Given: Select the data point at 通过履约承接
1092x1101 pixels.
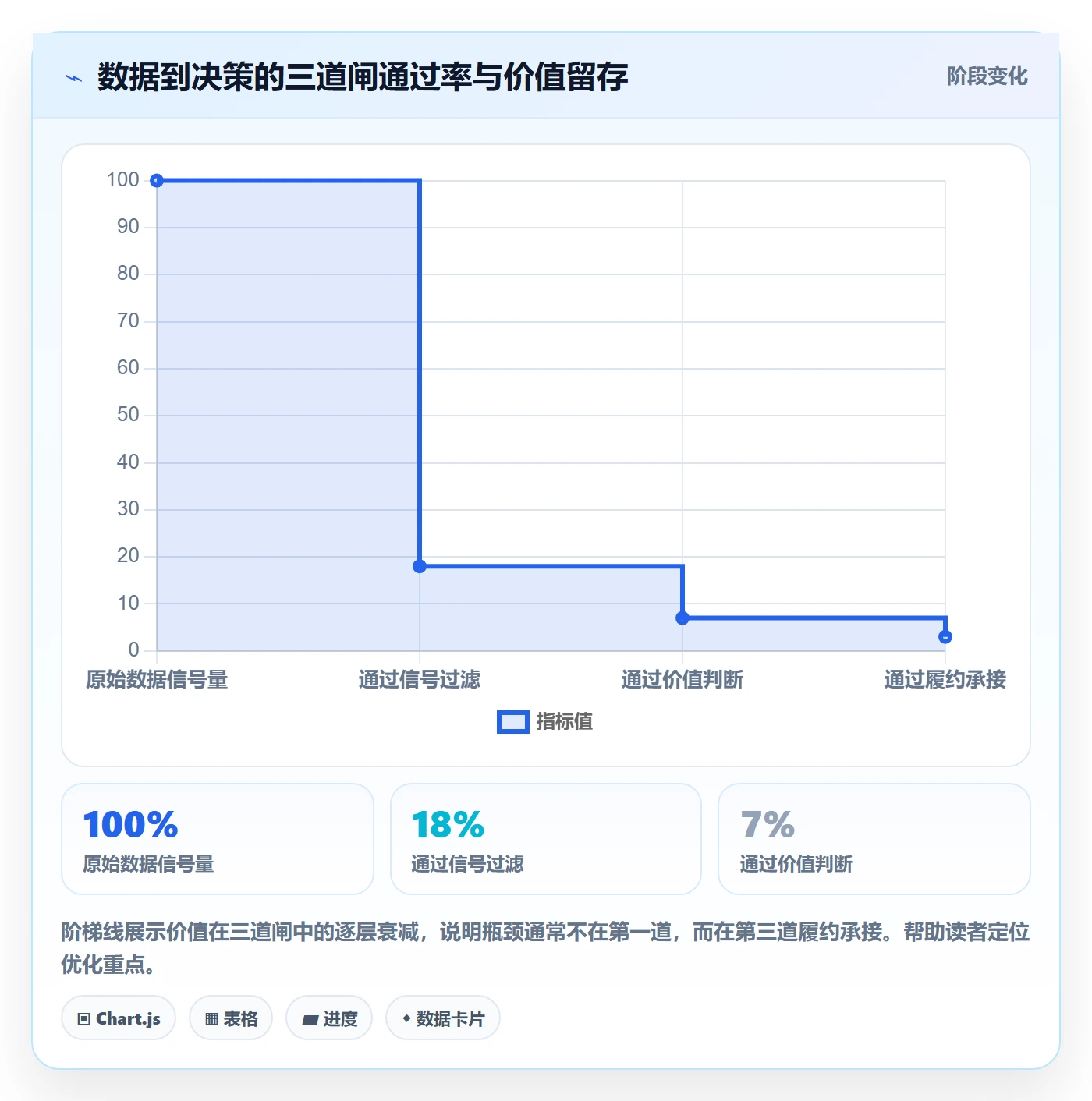Looking at the screenshot, I should click(945, 637).
